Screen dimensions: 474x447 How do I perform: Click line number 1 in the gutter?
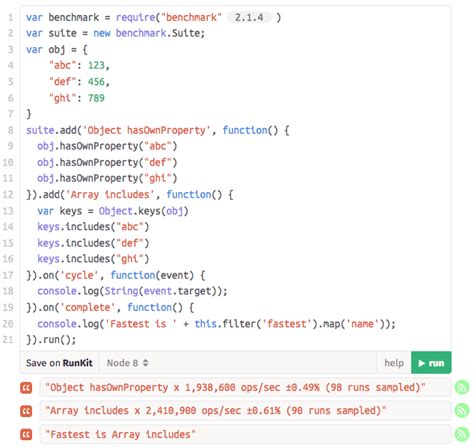tap(10, 17)
